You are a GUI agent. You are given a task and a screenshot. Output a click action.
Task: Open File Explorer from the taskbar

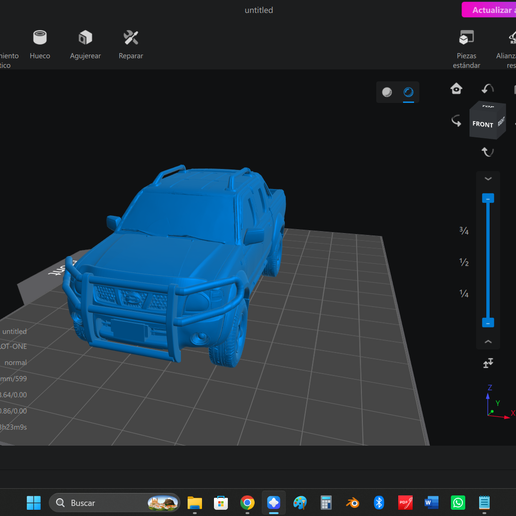(195, 503)
